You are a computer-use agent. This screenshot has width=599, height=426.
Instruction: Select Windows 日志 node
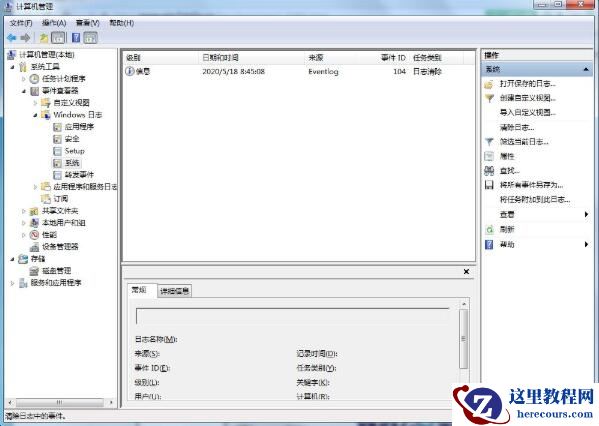[x=77, y=115]
